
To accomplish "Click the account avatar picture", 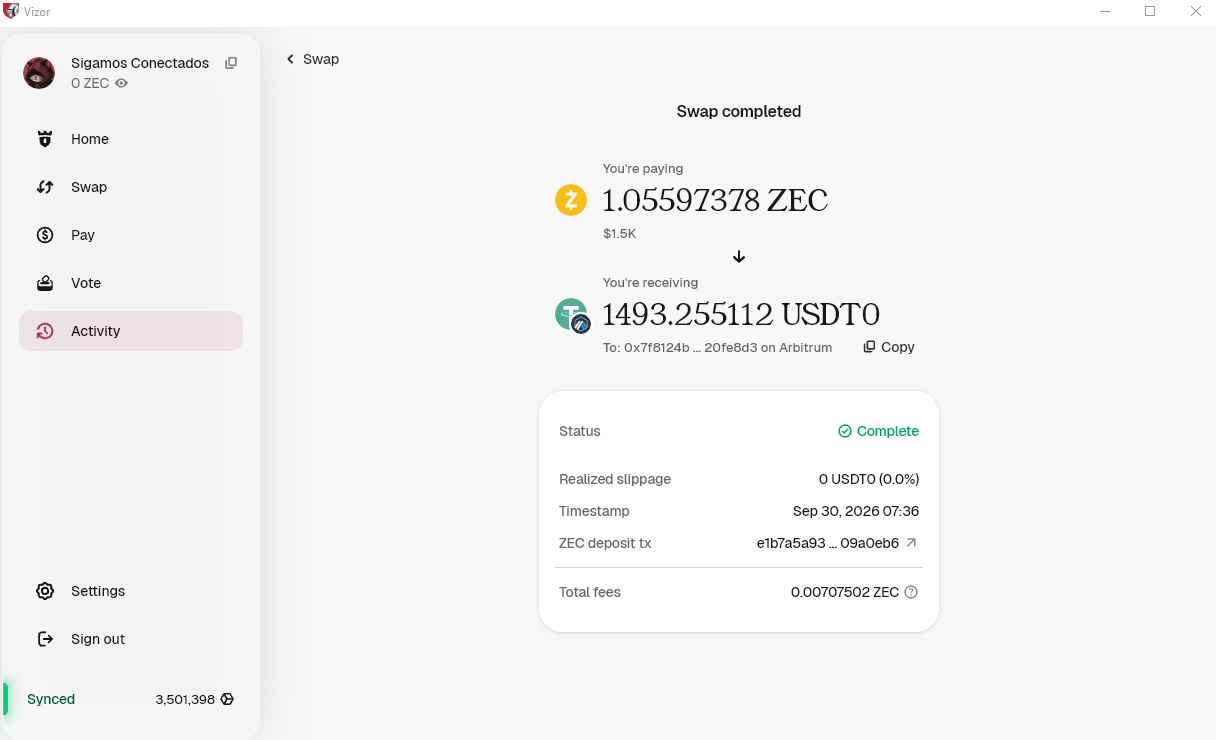I will tap(39, 73).
